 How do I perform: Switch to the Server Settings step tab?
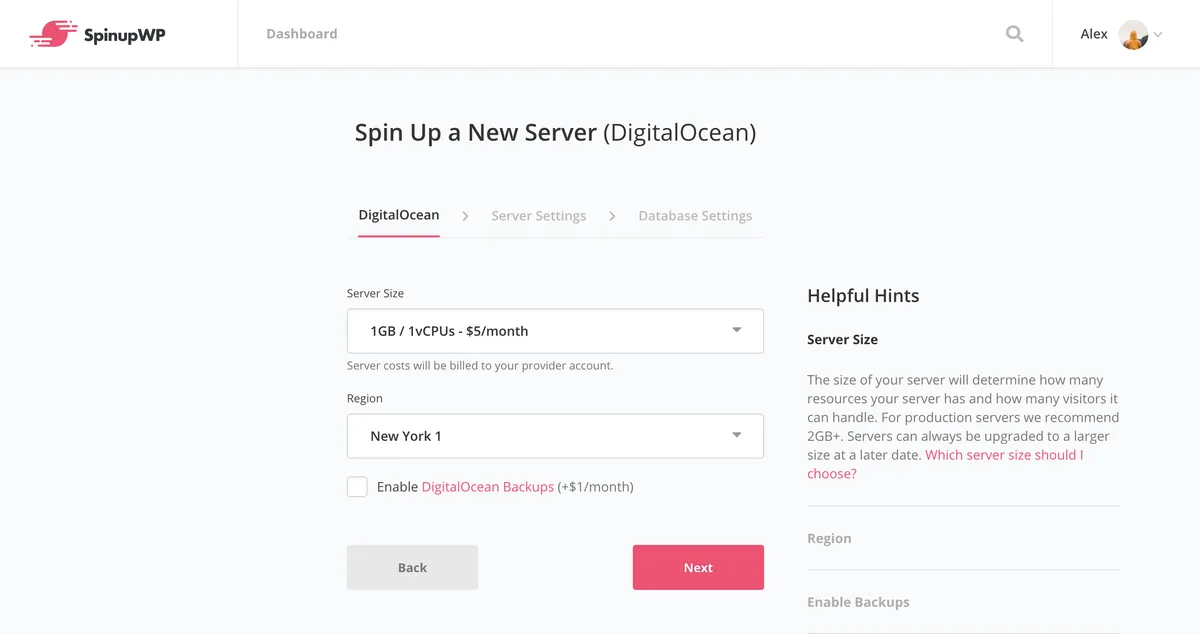(538, 216)
